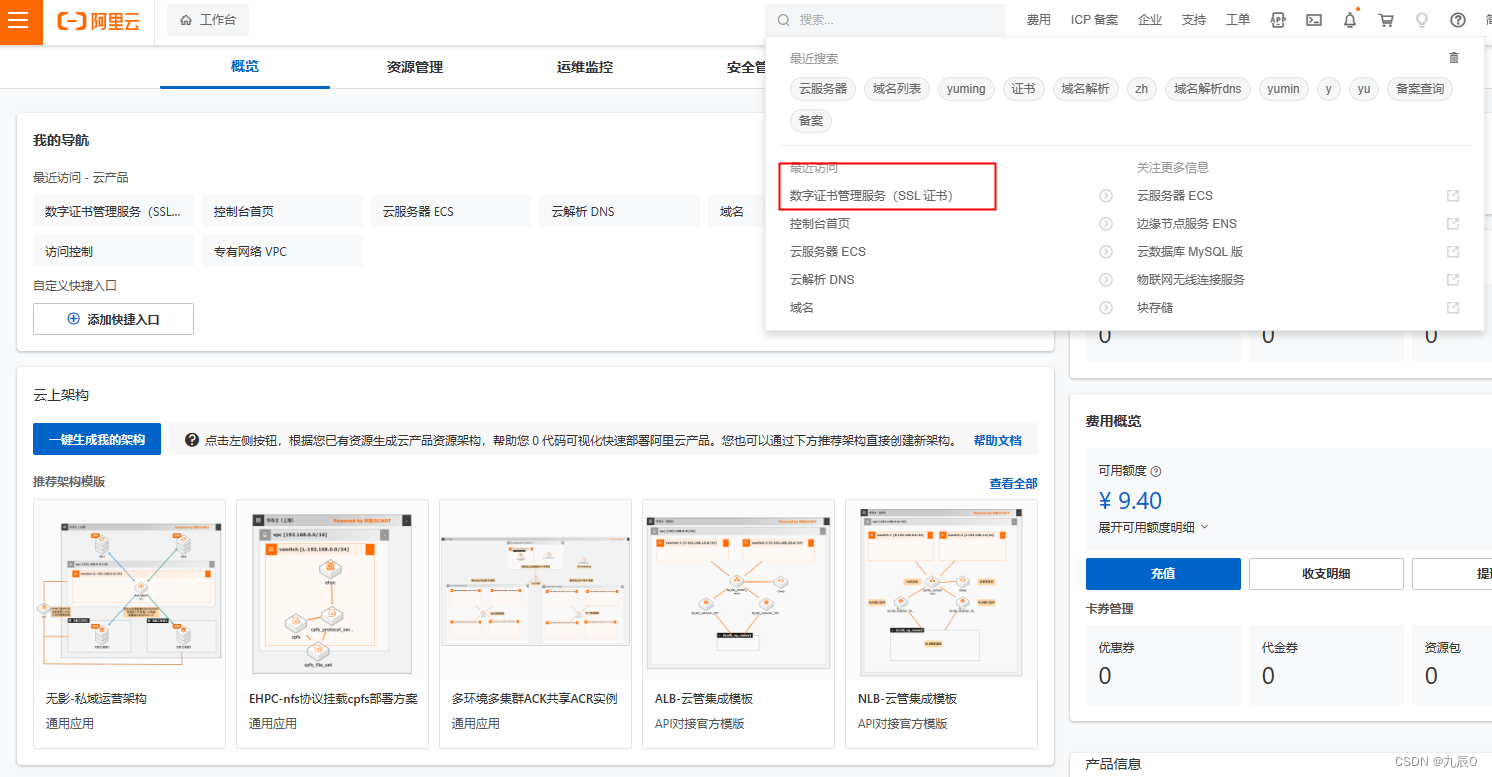
Task: Open 云数据库 MySQL 版 link
Action: point(1190,252)
